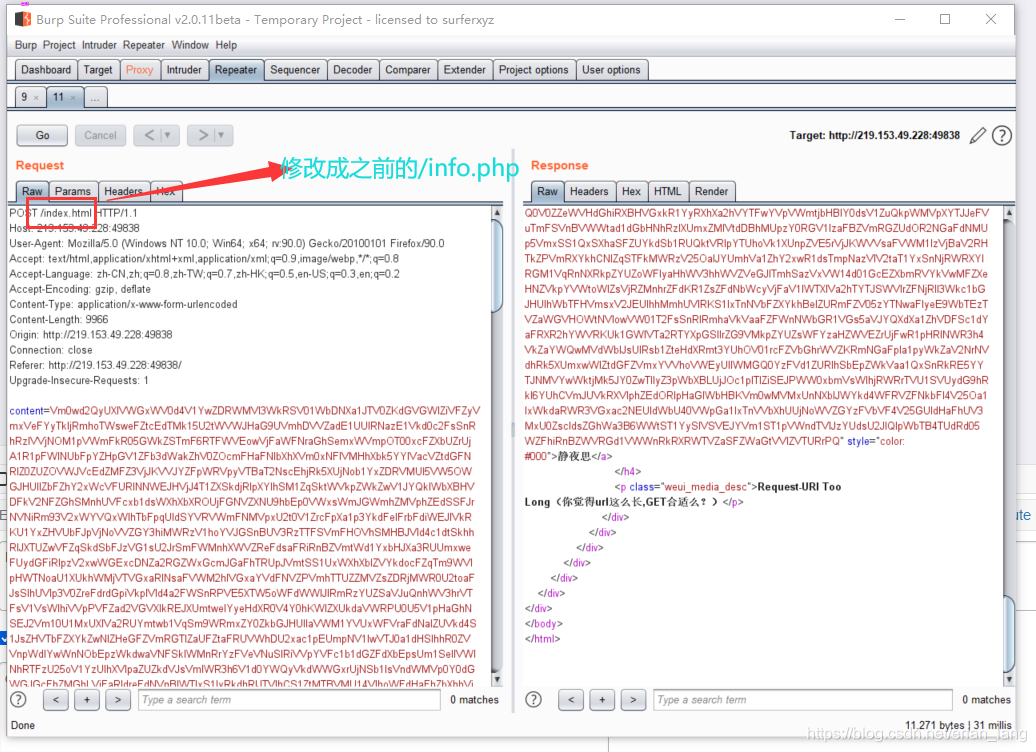Show response Raw view
The image size is (1036, 752).
click(x=547, y=192)
